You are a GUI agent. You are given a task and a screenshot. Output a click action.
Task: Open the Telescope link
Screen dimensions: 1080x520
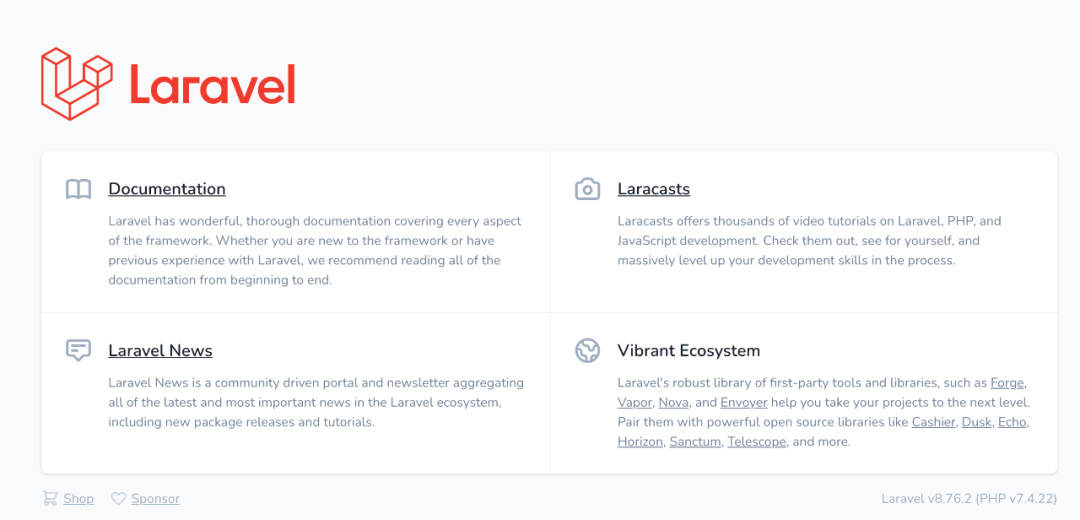tap(756, 441)
